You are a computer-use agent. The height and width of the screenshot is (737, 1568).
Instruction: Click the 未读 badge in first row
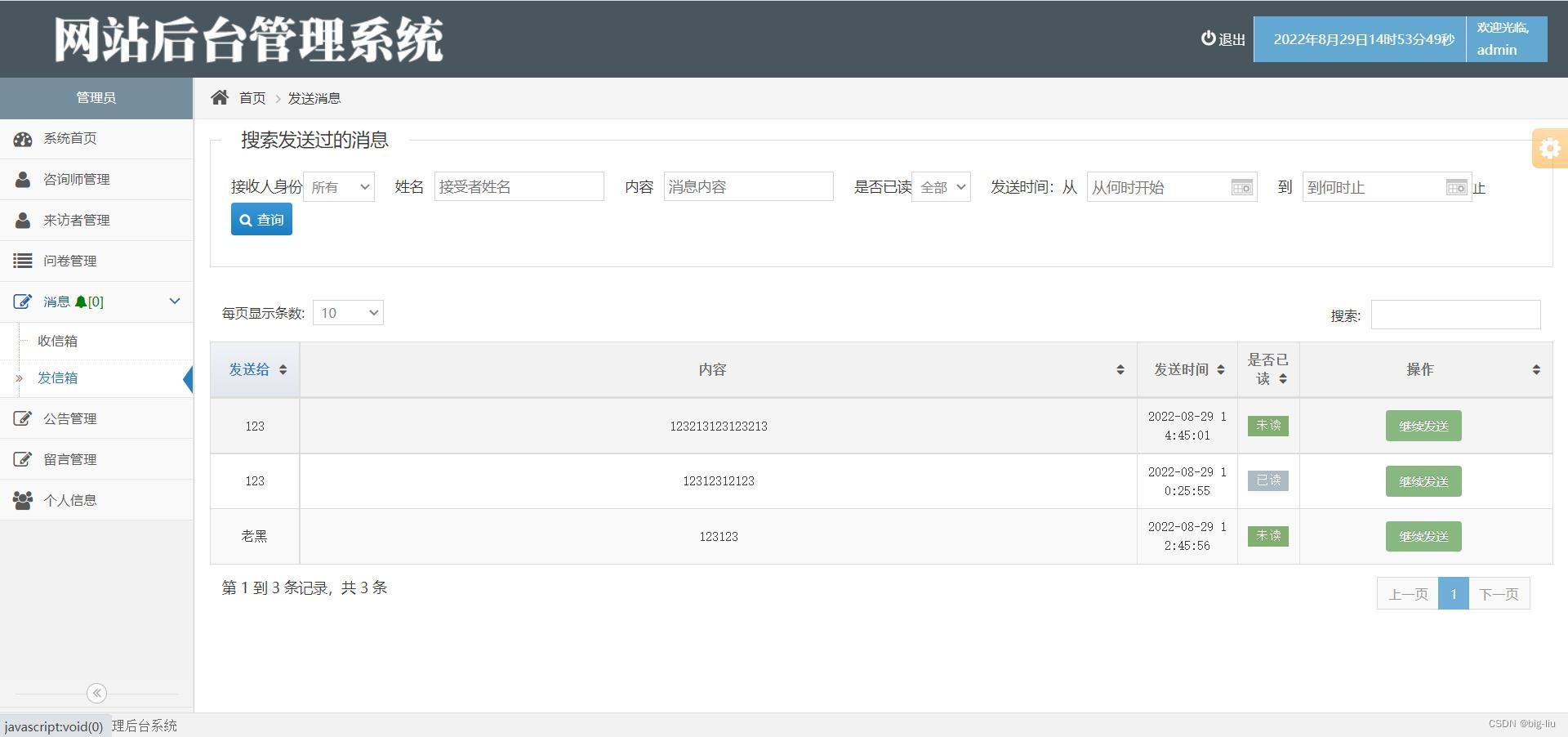[1268, 426]
